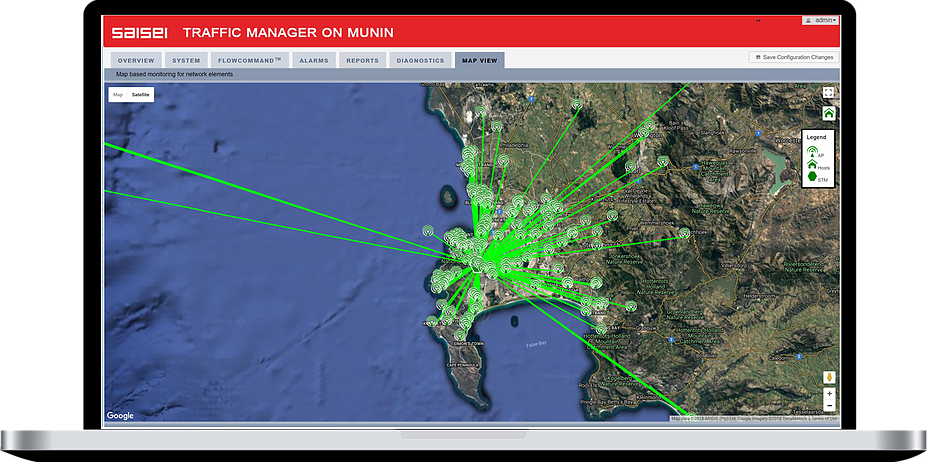Toggle fullscreen map view icon

pyautogui.click(x=828, y=93)
